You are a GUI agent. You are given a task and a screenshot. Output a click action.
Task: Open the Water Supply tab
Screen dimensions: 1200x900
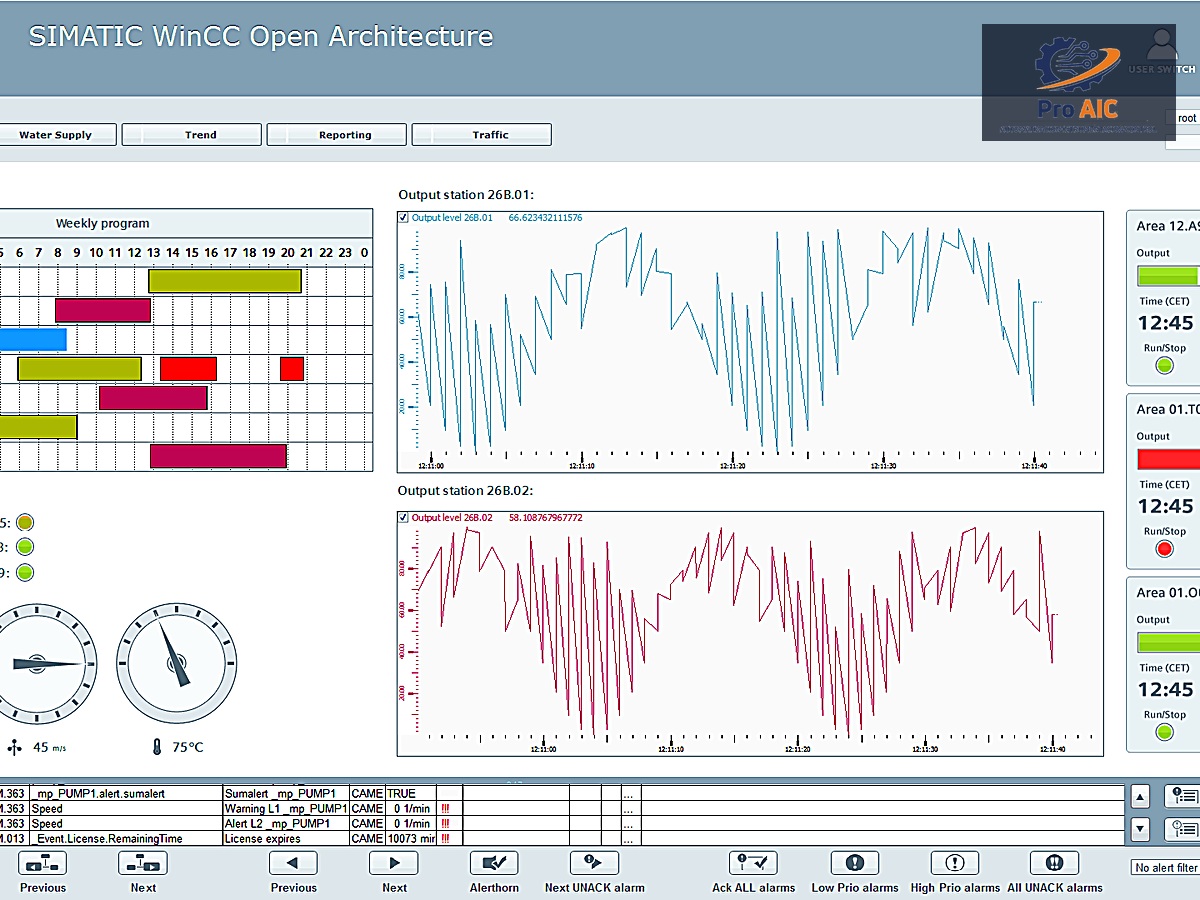(58, 135)
